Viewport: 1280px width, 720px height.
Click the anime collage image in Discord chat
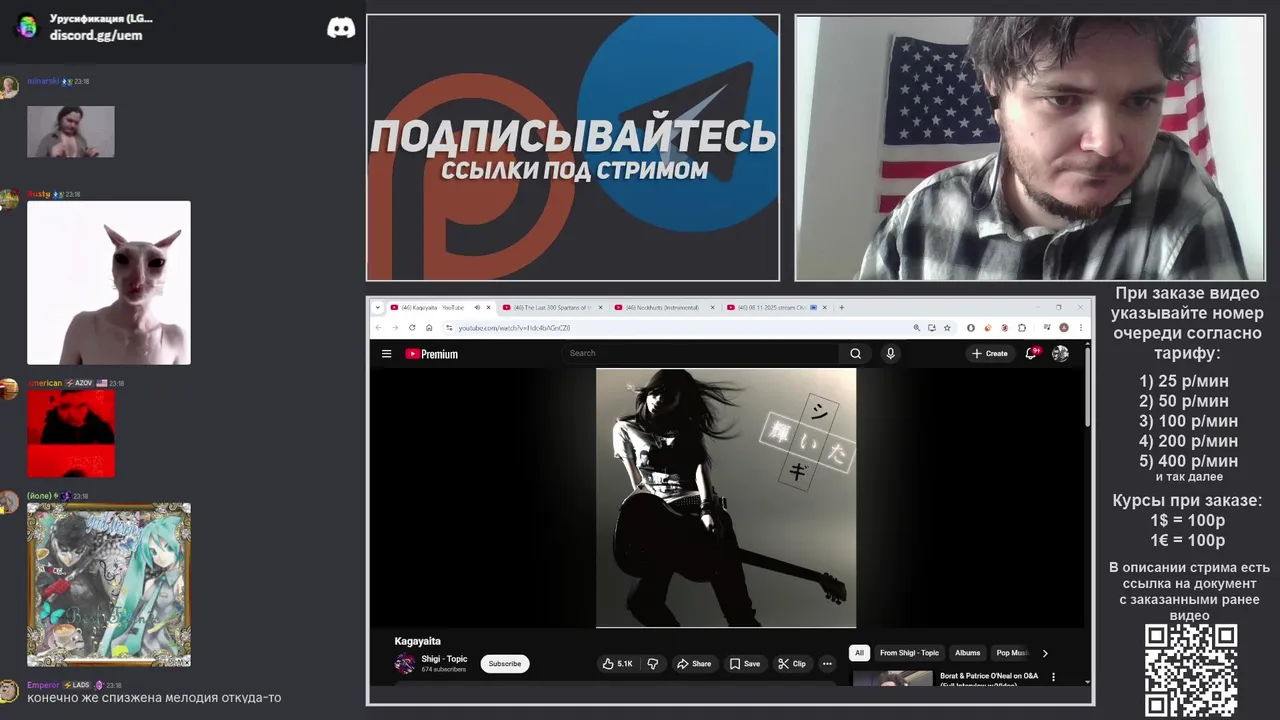(x=109, y=585)
